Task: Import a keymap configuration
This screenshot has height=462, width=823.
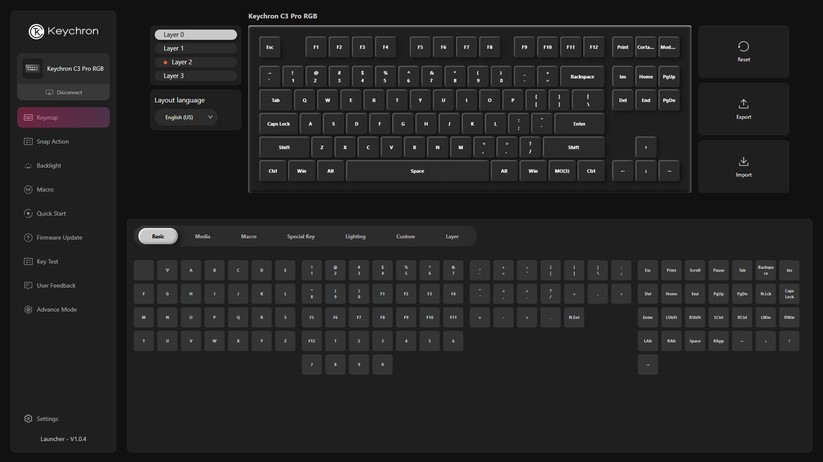Action: pos(743,166)
